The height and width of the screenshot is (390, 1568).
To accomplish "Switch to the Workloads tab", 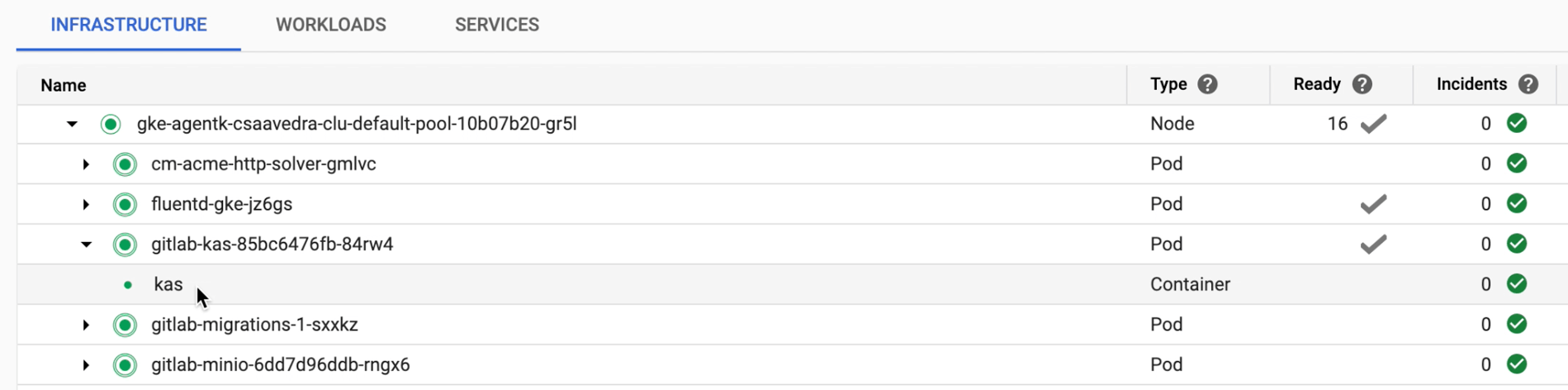I will pyautogui.click(x=330, y=25).
